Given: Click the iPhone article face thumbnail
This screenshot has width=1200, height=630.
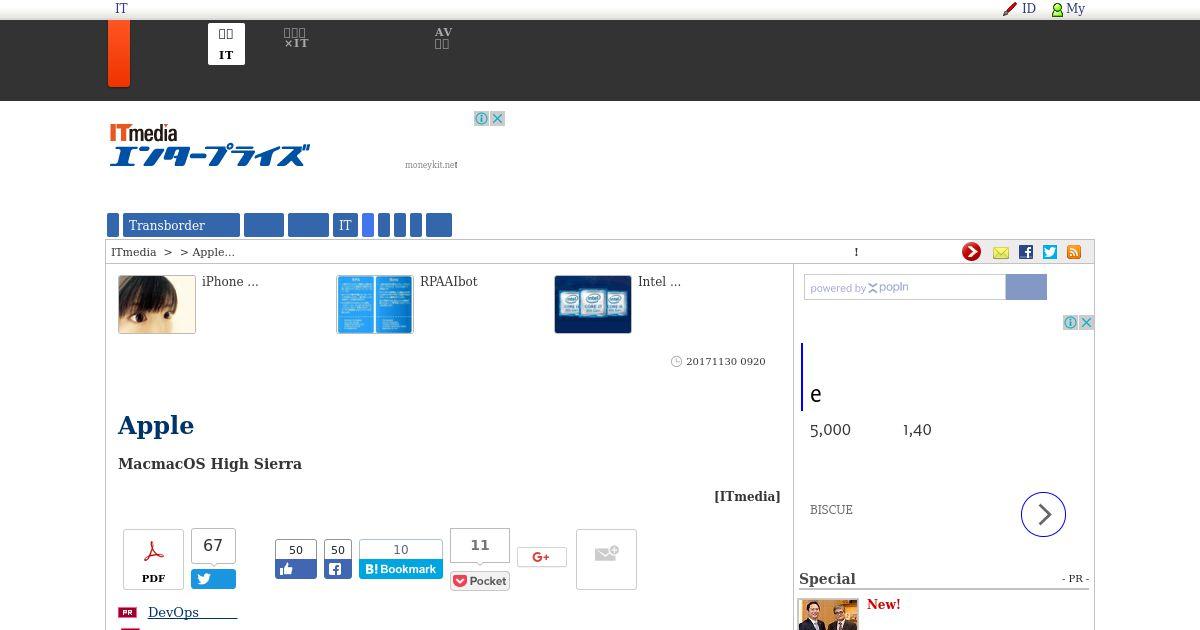Looking at the screenshot, I should pos(157,304).
